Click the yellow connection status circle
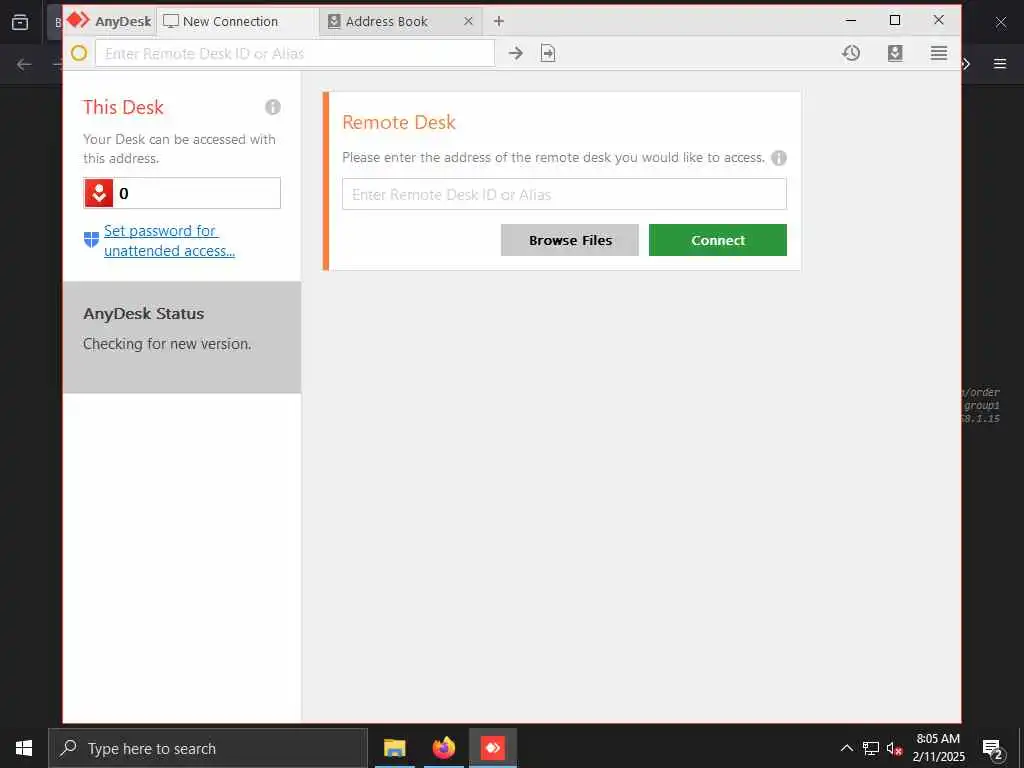This screenshot has width=1024, height=768. 79,53
